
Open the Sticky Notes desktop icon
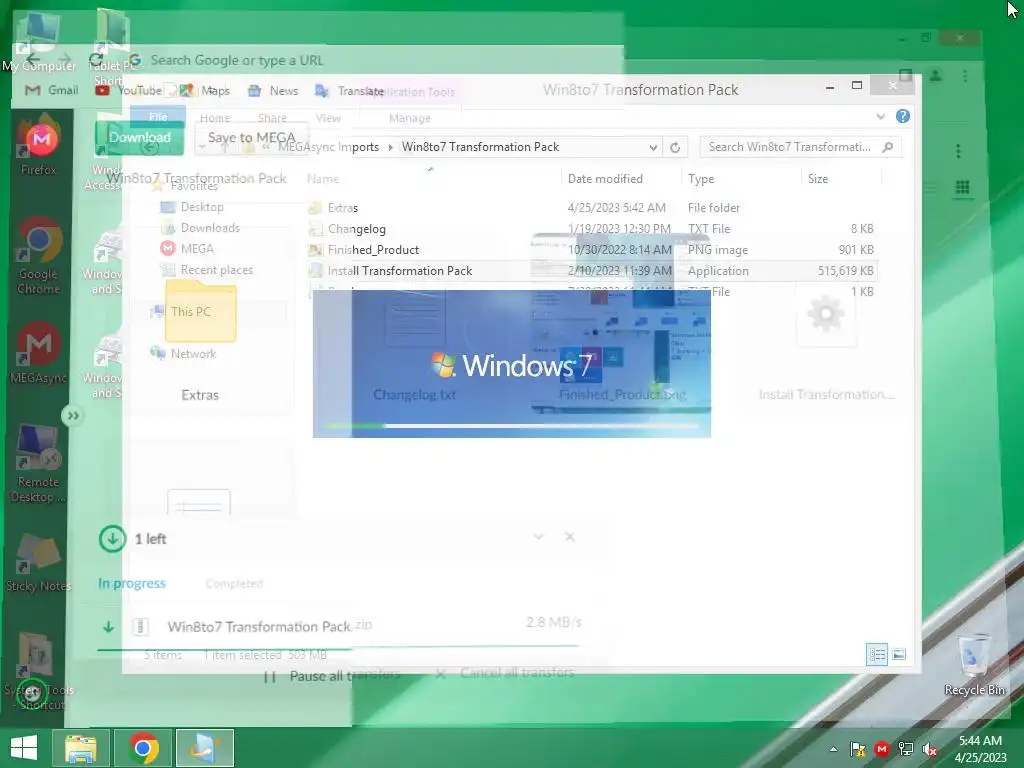[38, 564]
